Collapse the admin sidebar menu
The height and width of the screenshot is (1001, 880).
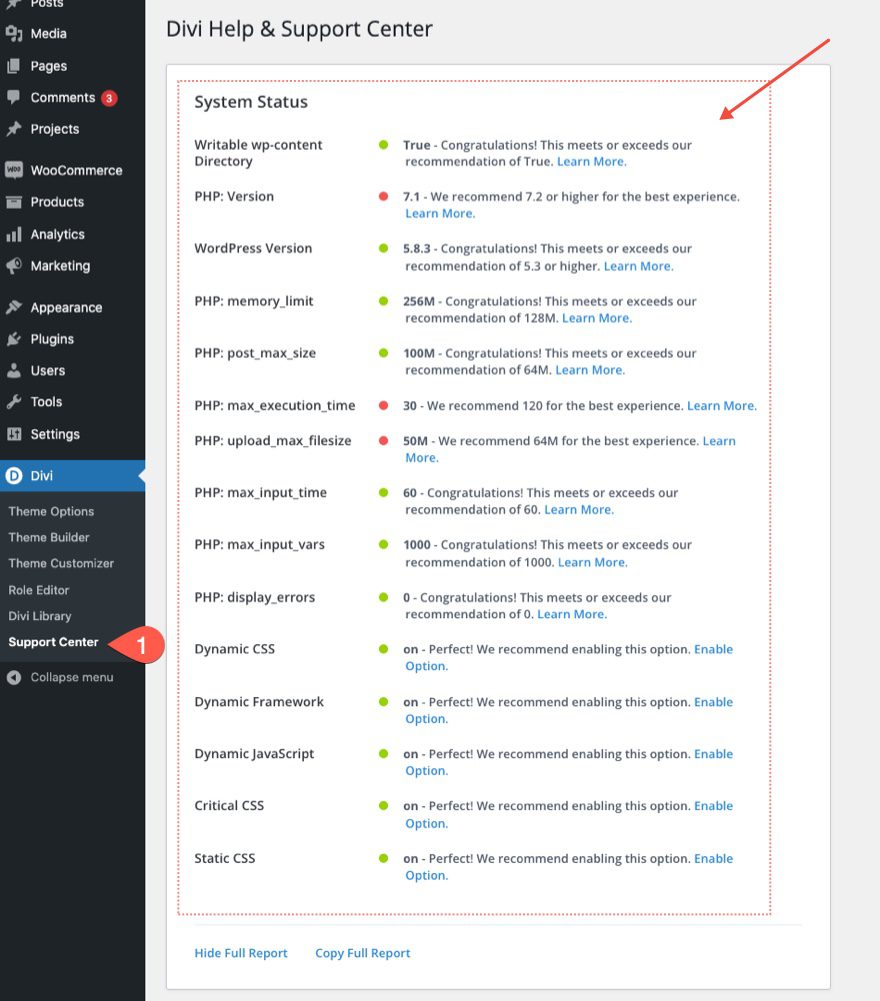pyautogui.click(x=60, y=677)
